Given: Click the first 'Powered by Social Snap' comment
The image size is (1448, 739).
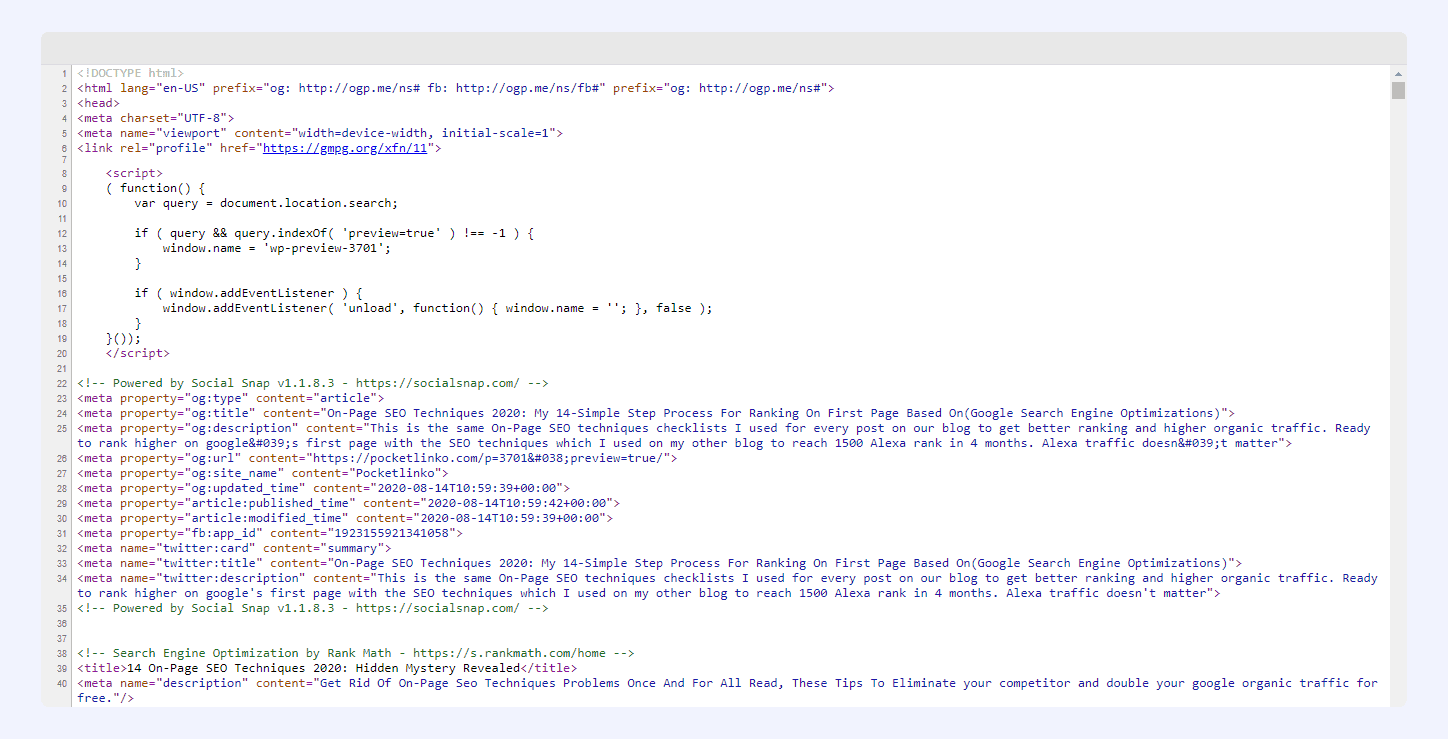Looking at the screenshot, I should pyautogui.click(x=313, y=383).
